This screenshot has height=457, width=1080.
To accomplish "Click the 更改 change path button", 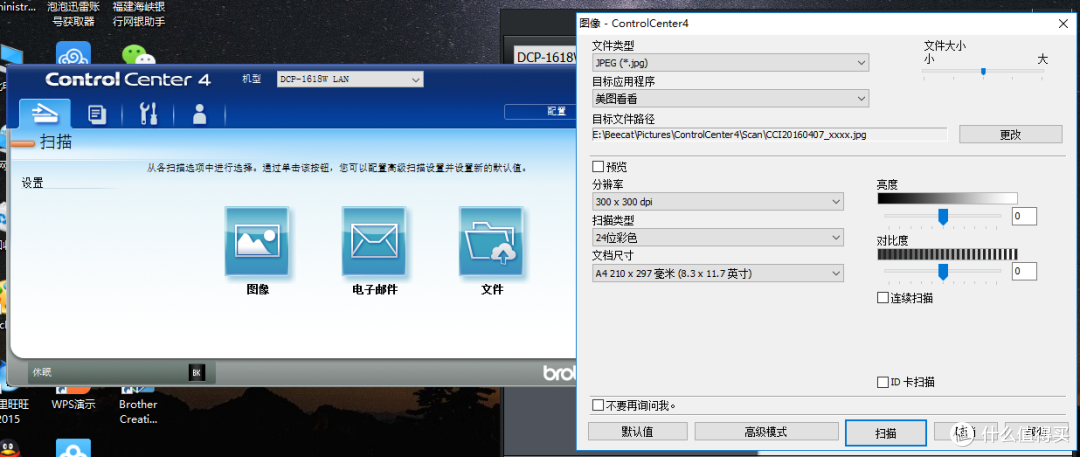I will click(x=1010, y=135).
